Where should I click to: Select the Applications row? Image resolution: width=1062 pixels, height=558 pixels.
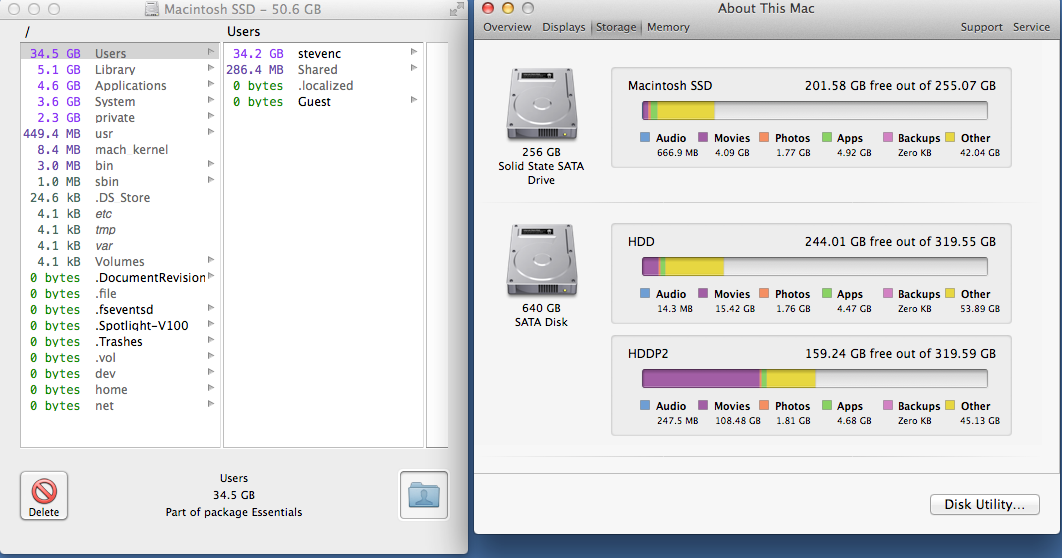click(120, 85)
